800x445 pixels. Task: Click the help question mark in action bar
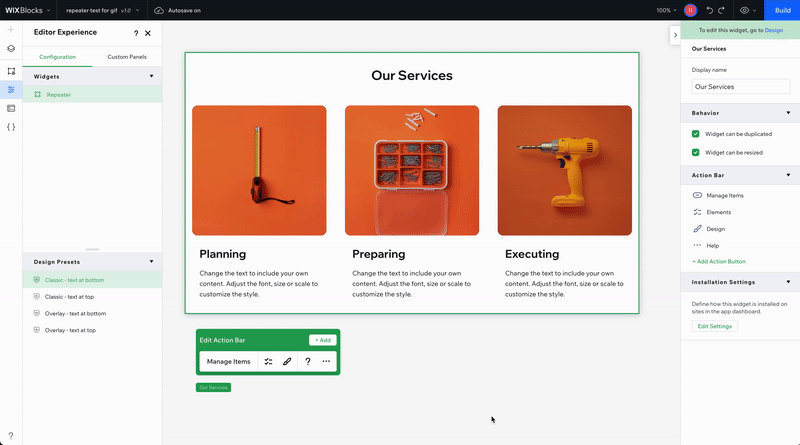[308, 361]
